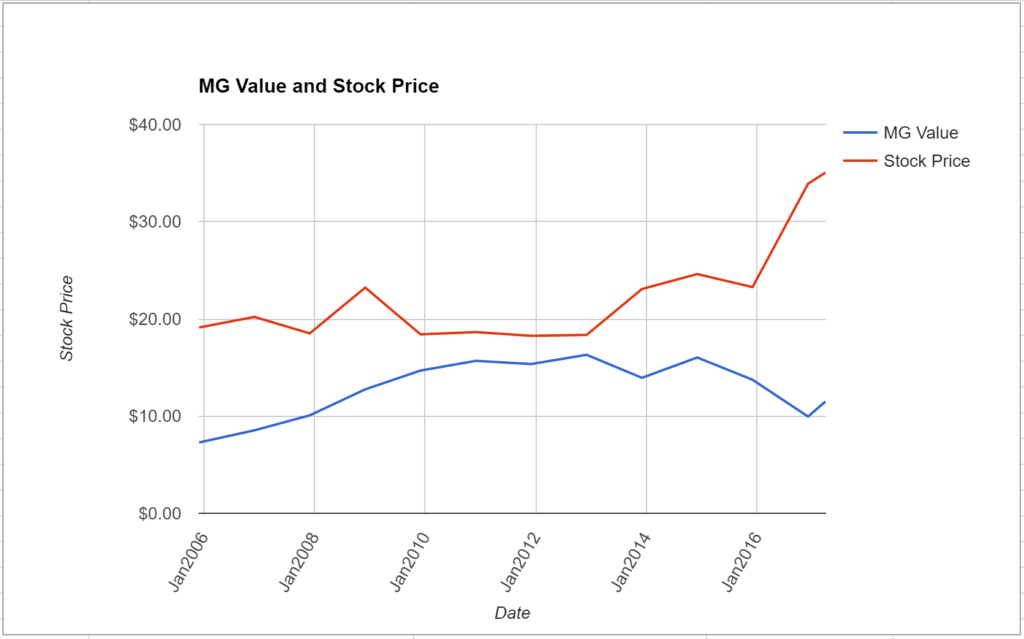Click the $0.00 vertical axis label
The height and width of the screenshot is (639, 1024).
(159, 514)
